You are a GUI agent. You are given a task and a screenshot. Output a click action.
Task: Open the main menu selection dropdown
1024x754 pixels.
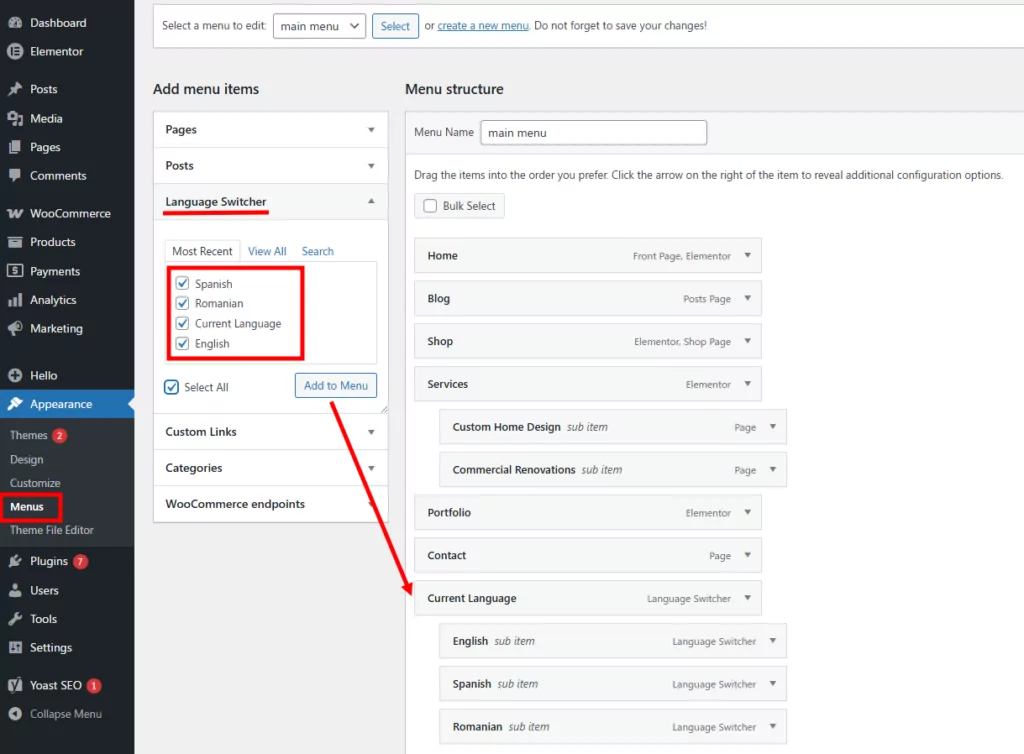pyautogui.click(x=319, y=26)
